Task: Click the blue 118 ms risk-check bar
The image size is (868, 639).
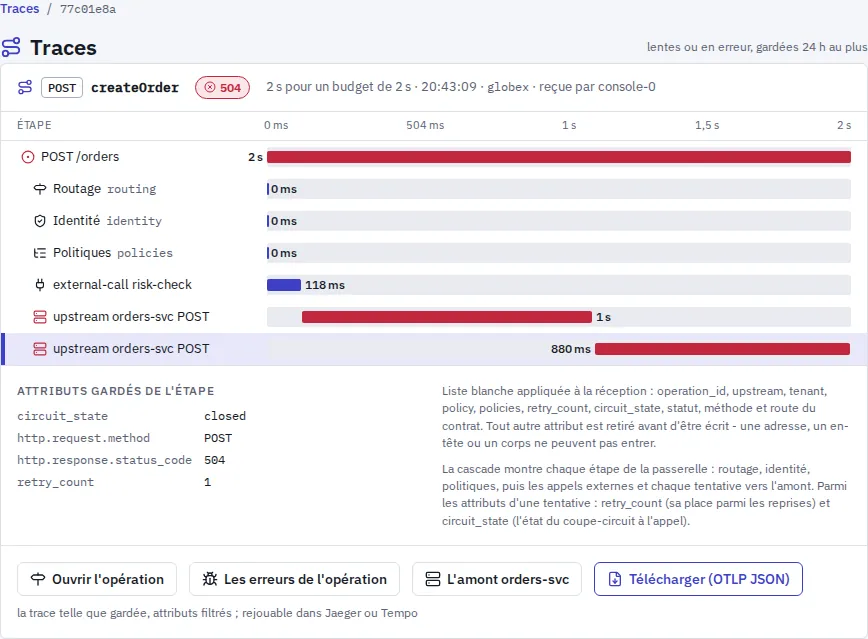Action: point(283,285)
